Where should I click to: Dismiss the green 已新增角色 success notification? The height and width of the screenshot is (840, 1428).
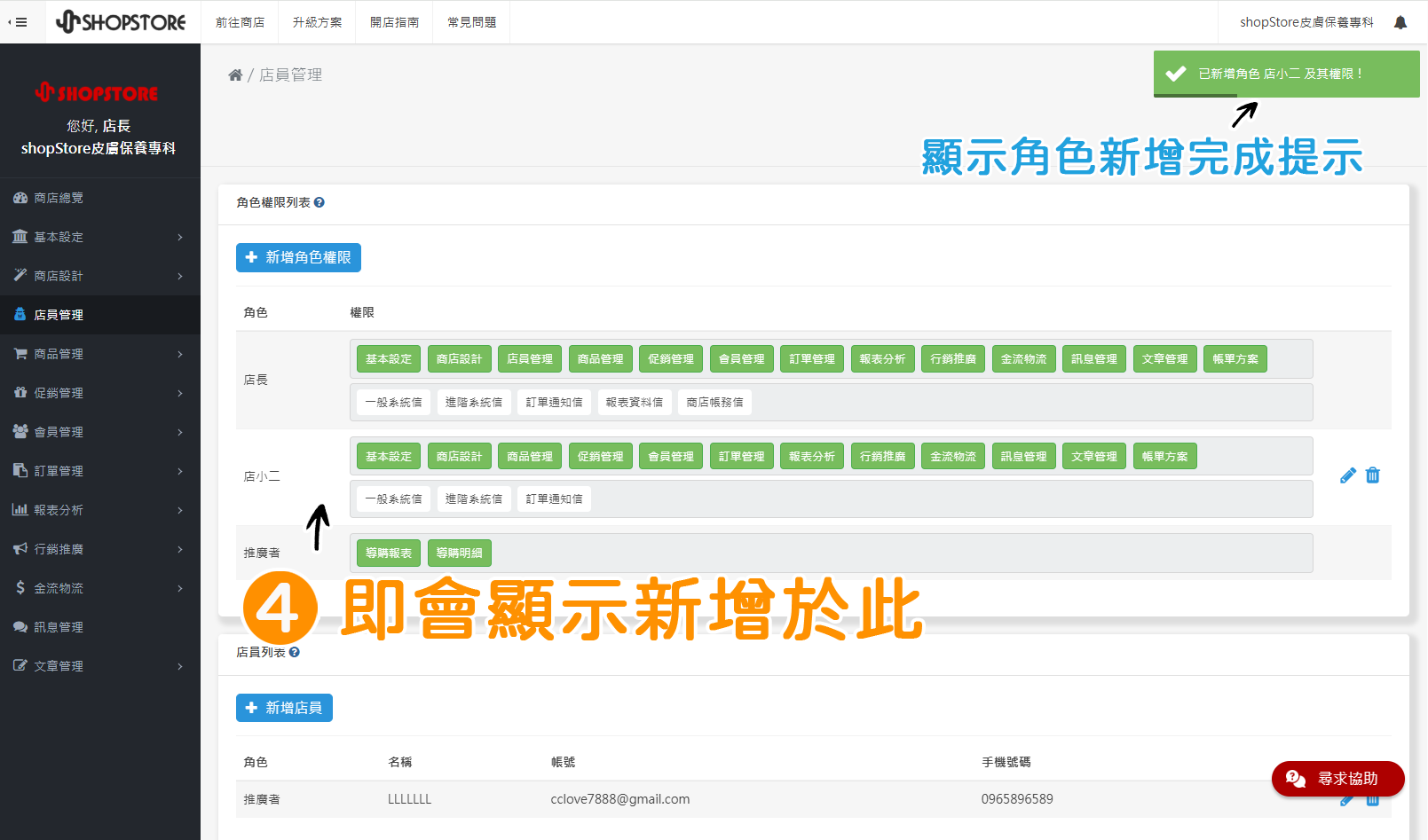pyautogui.click(x=1286, y=74)
